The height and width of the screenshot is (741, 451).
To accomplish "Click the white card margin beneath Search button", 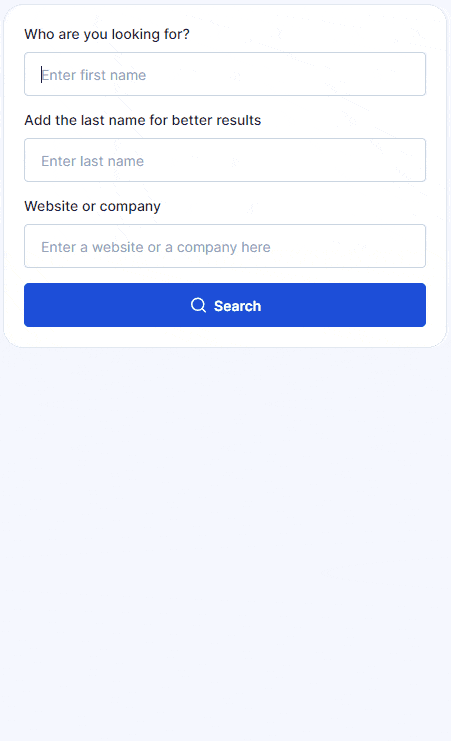I will coord(225,337).
